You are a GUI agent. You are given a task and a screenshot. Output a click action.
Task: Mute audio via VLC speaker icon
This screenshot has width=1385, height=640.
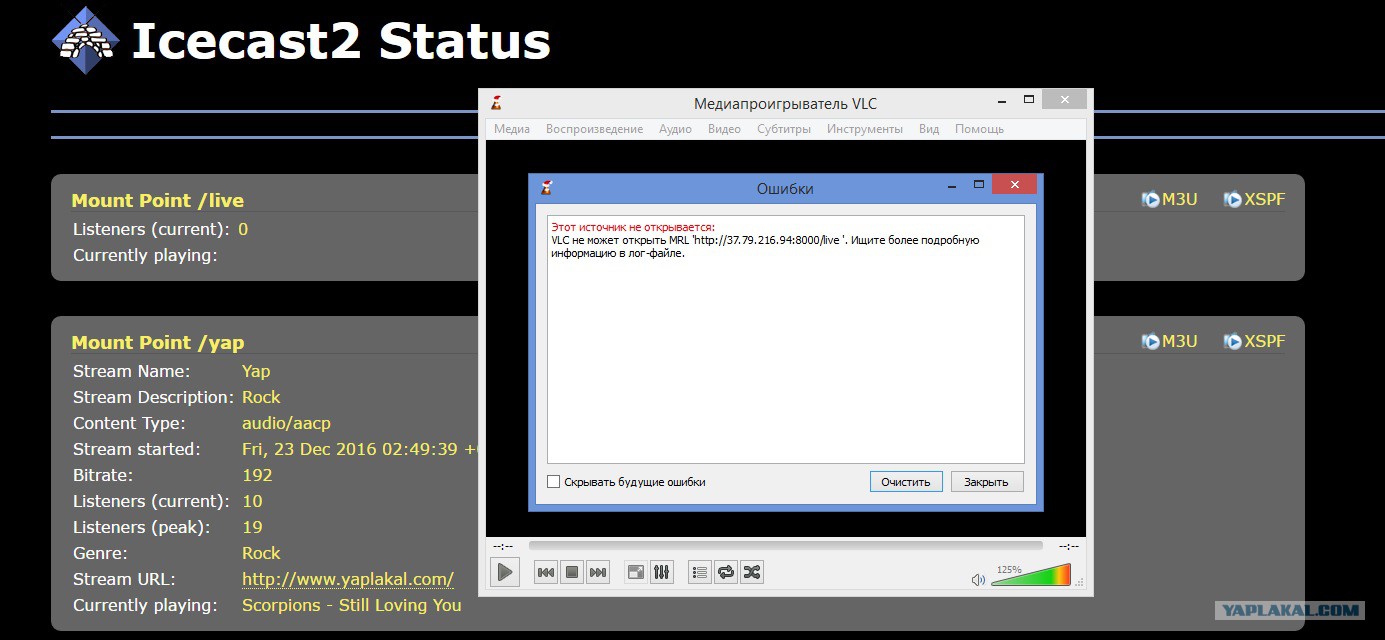pos(978,579)
